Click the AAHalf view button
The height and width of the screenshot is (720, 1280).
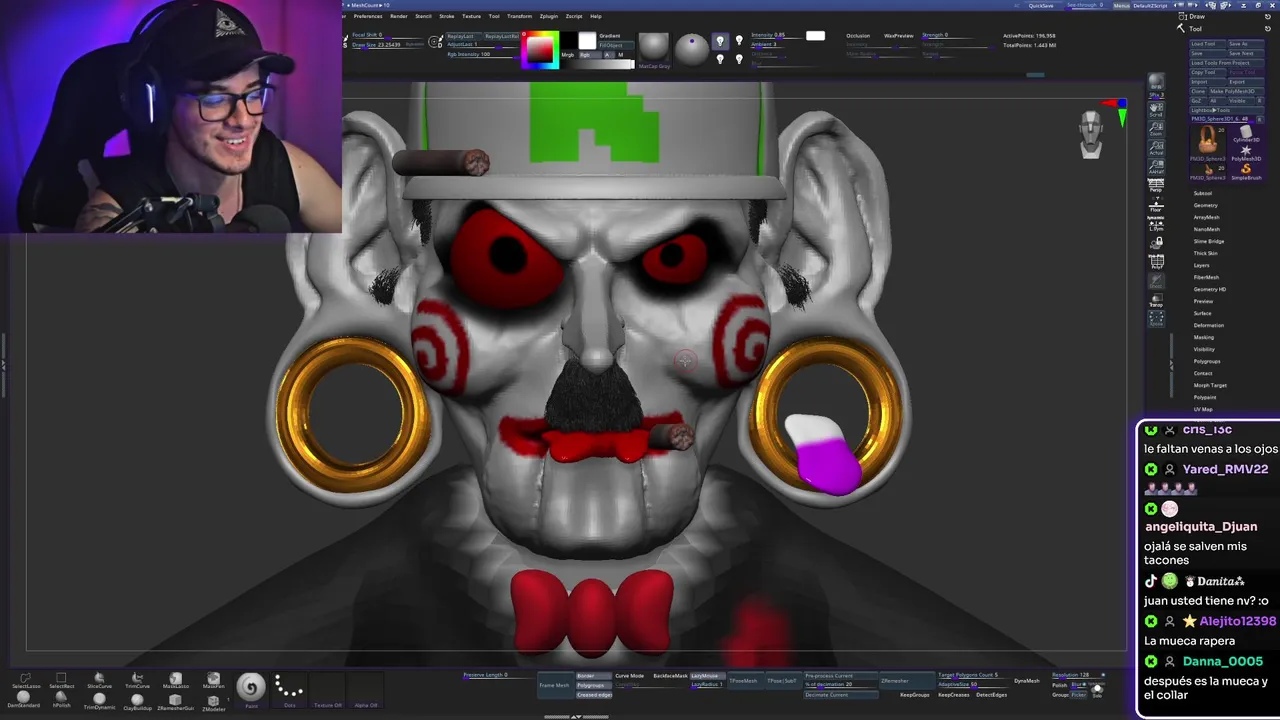1156,165
